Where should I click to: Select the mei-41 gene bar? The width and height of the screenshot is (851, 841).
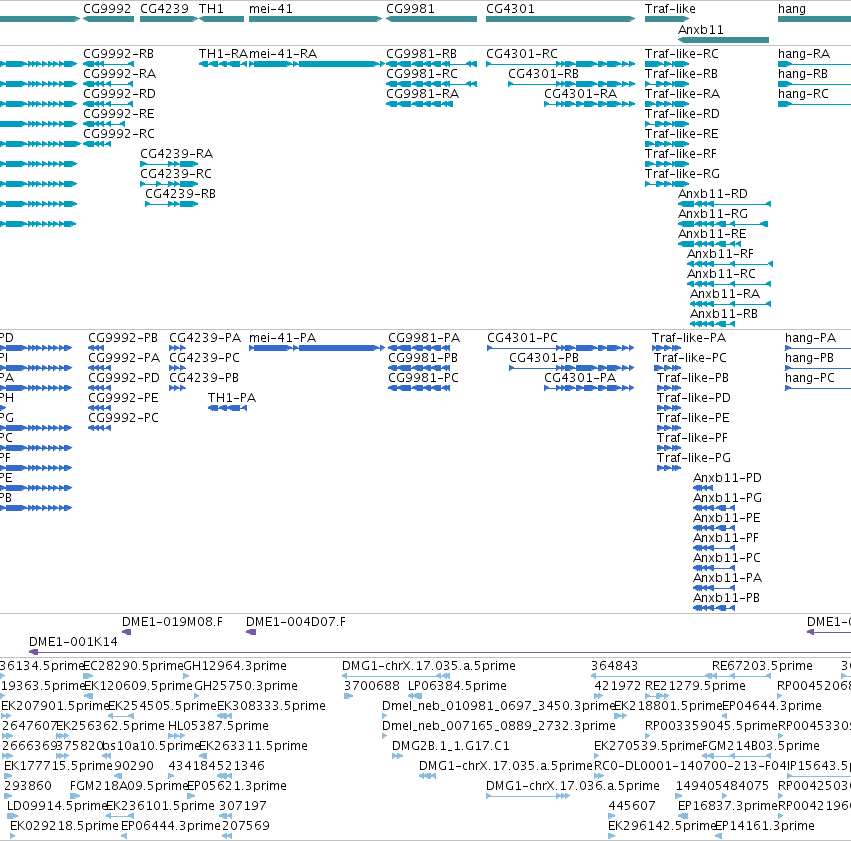point(315,19)
